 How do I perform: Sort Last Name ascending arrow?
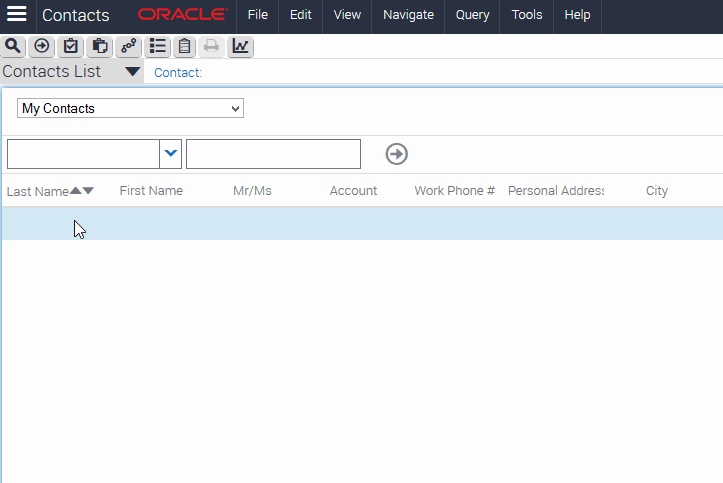click(75, 190)
